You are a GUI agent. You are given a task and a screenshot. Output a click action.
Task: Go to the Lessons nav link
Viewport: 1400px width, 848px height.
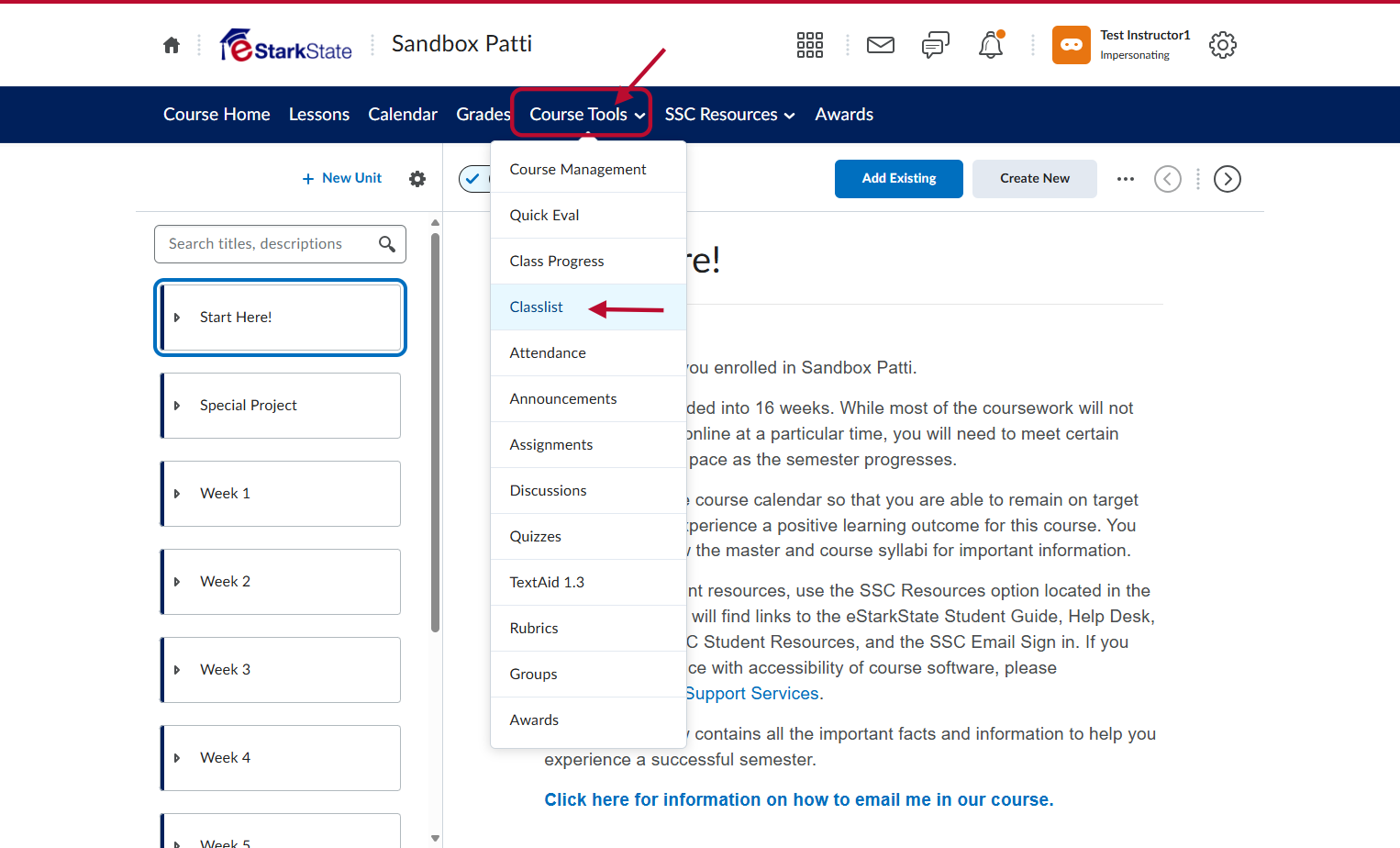coord(319,115)
